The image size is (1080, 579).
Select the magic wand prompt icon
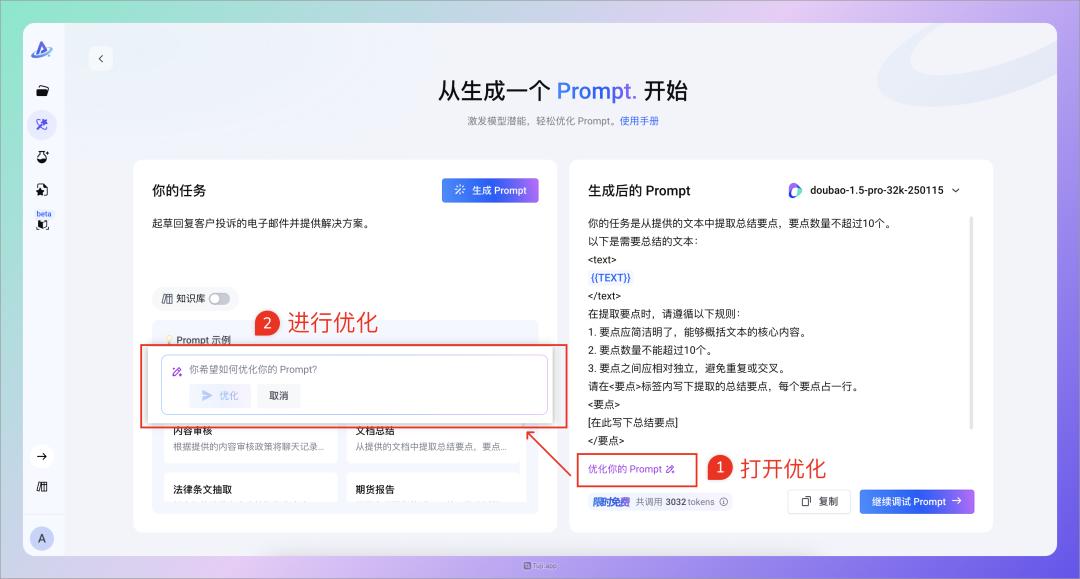click(42, 124)
